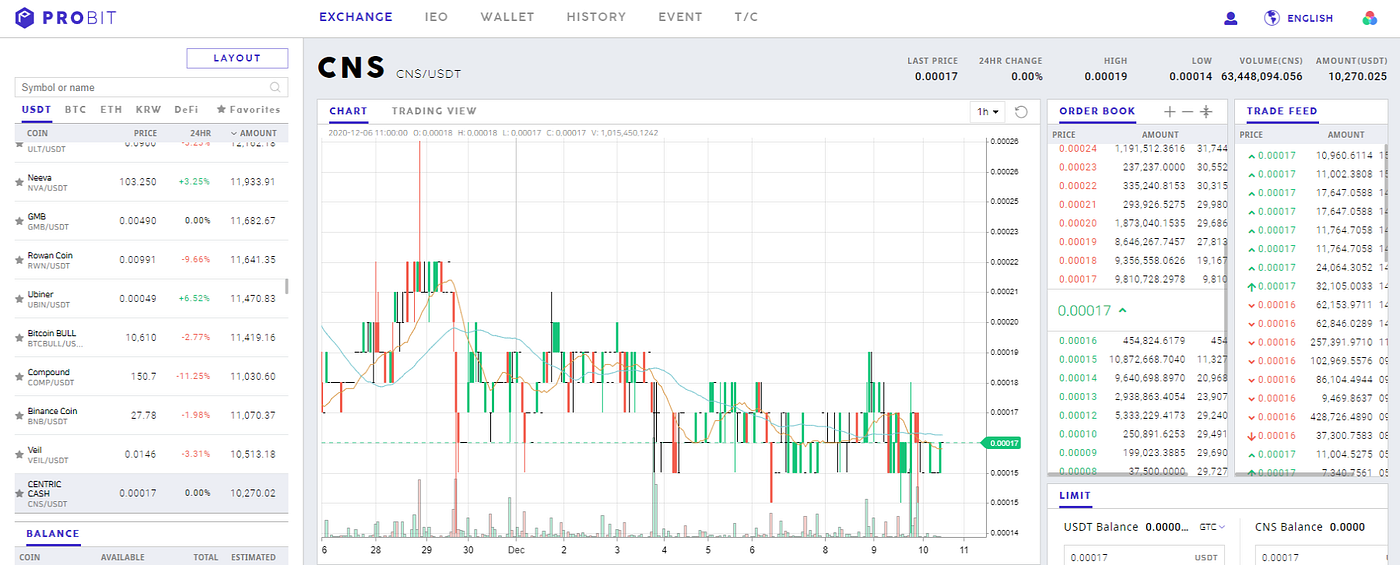The image size is (1400, 565).
Task: Select the USDT market tab
Action: point(37,109)
